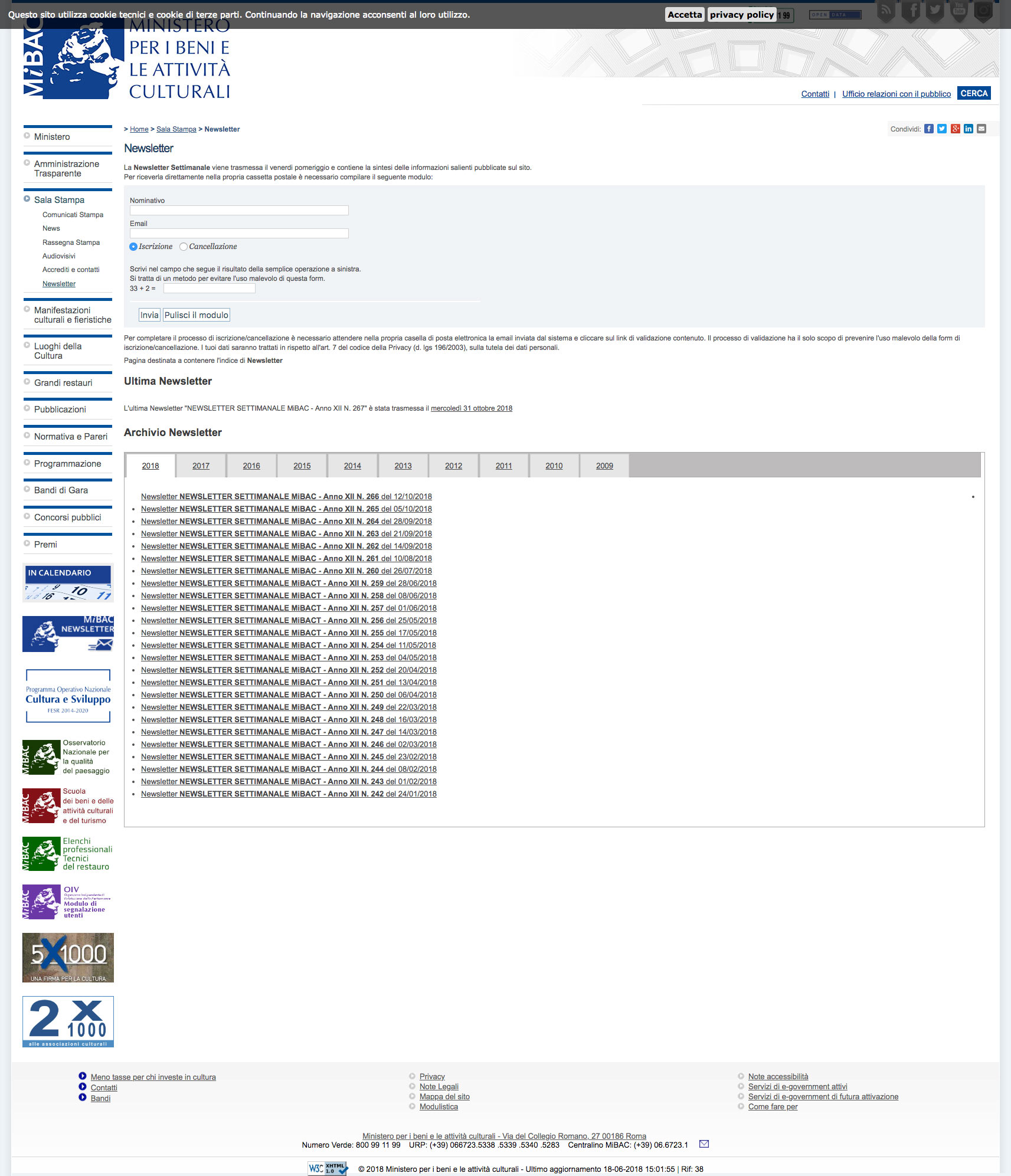
Task: Switch to the 2017 archive tab
Action: pos(201,466)
